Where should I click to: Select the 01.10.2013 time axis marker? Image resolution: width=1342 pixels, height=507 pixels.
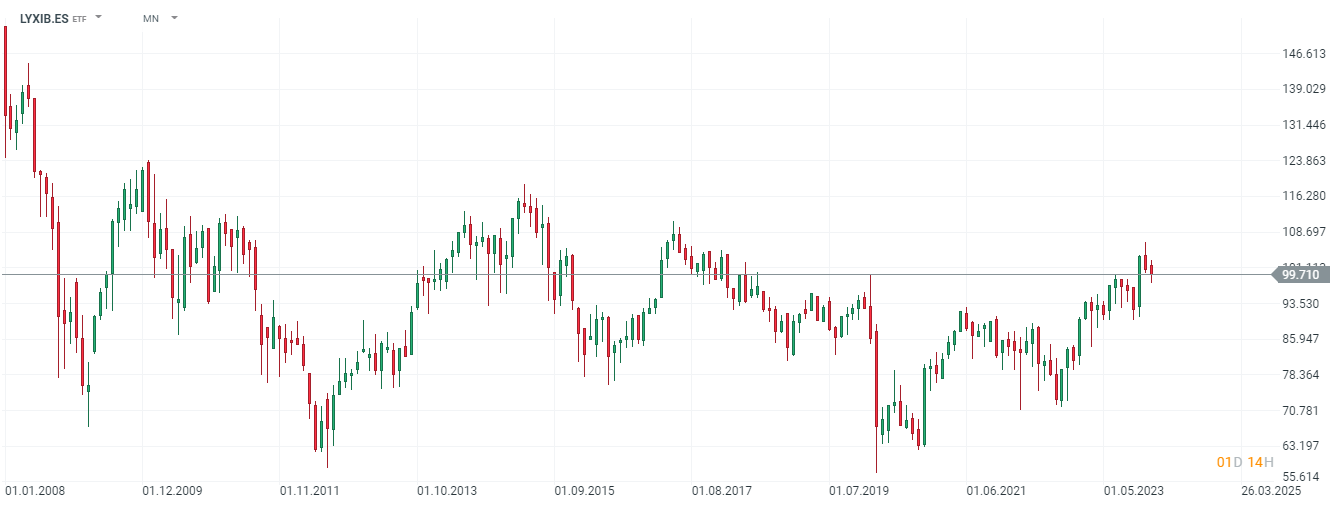(447, 491)
